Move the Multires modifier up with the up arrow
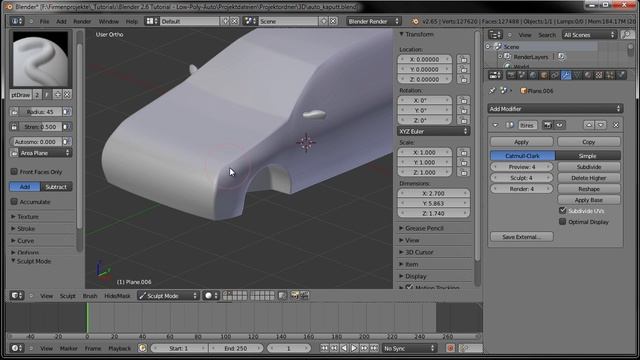The image size is (640, 360). [x=589, y=125]
